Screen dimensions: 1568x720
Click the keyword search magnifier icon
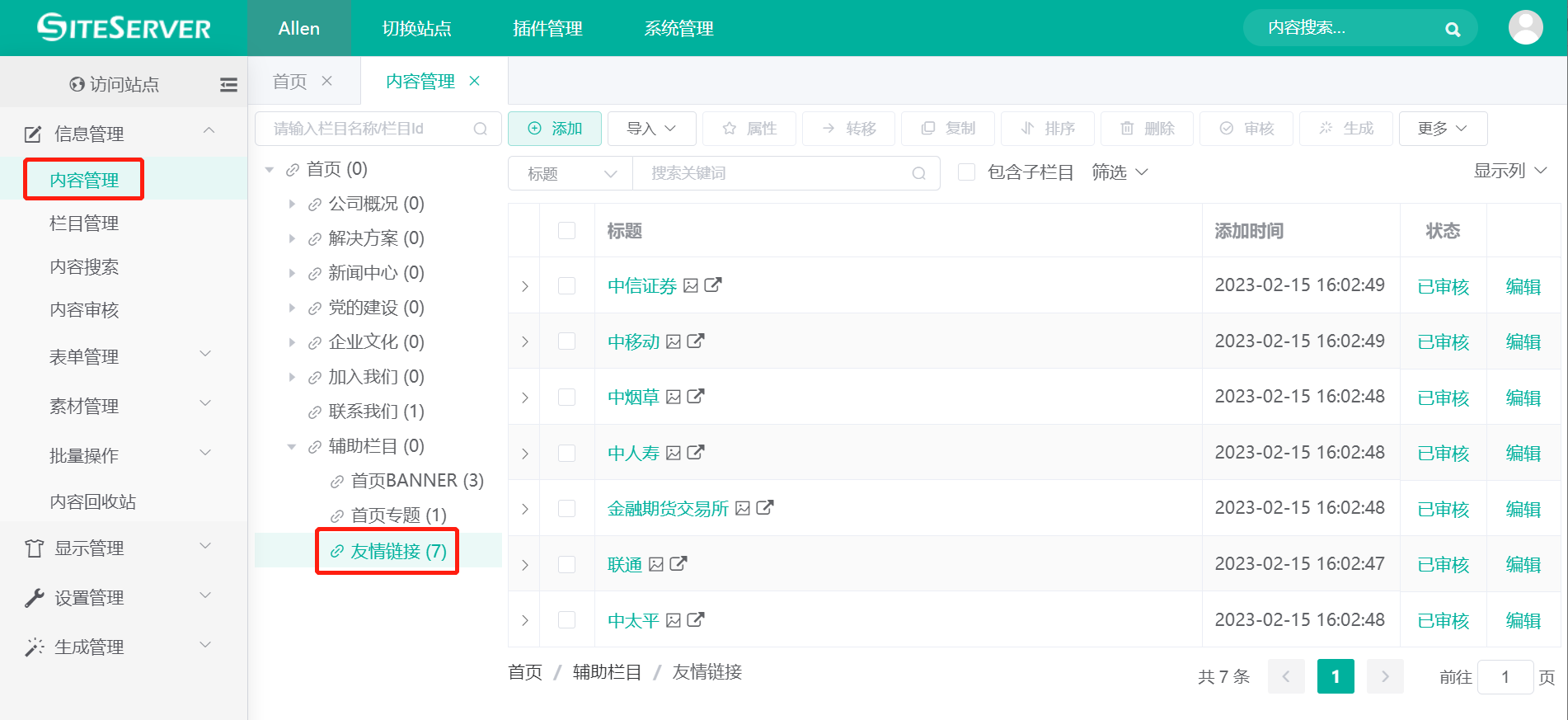(x=918, y=173)
